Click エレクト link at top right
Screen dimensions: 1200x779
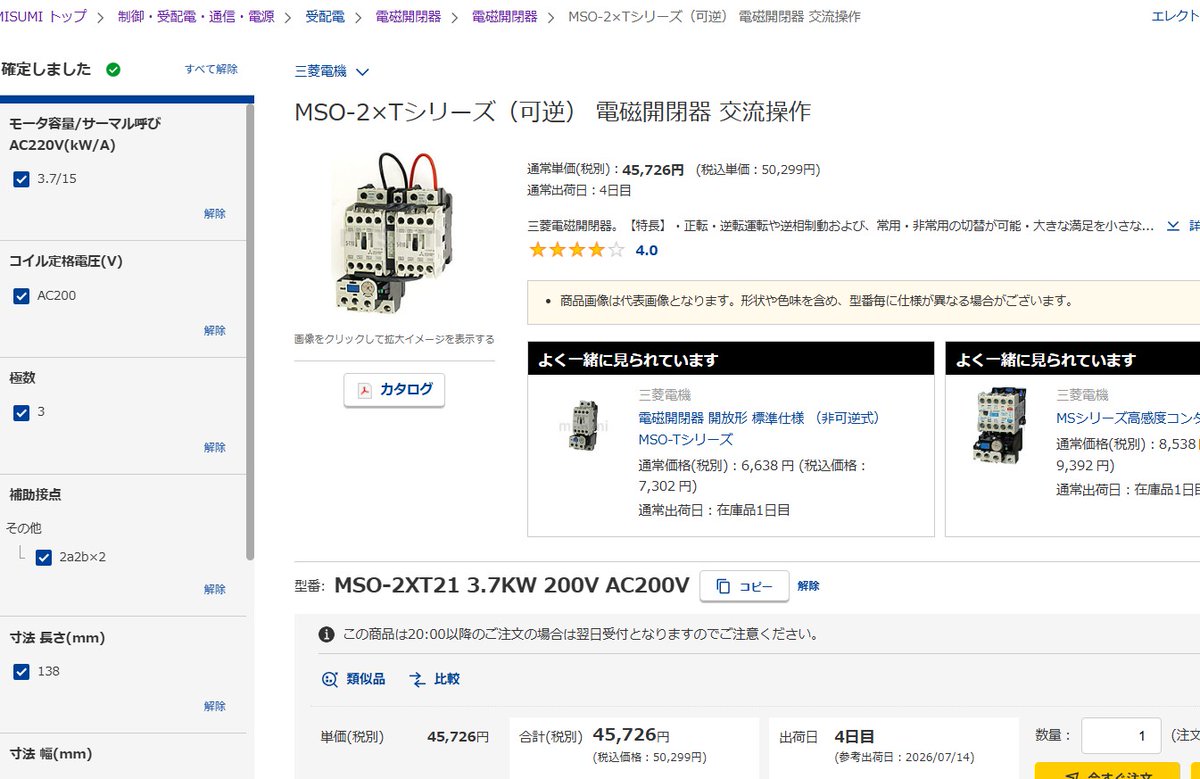[1175, 16]
